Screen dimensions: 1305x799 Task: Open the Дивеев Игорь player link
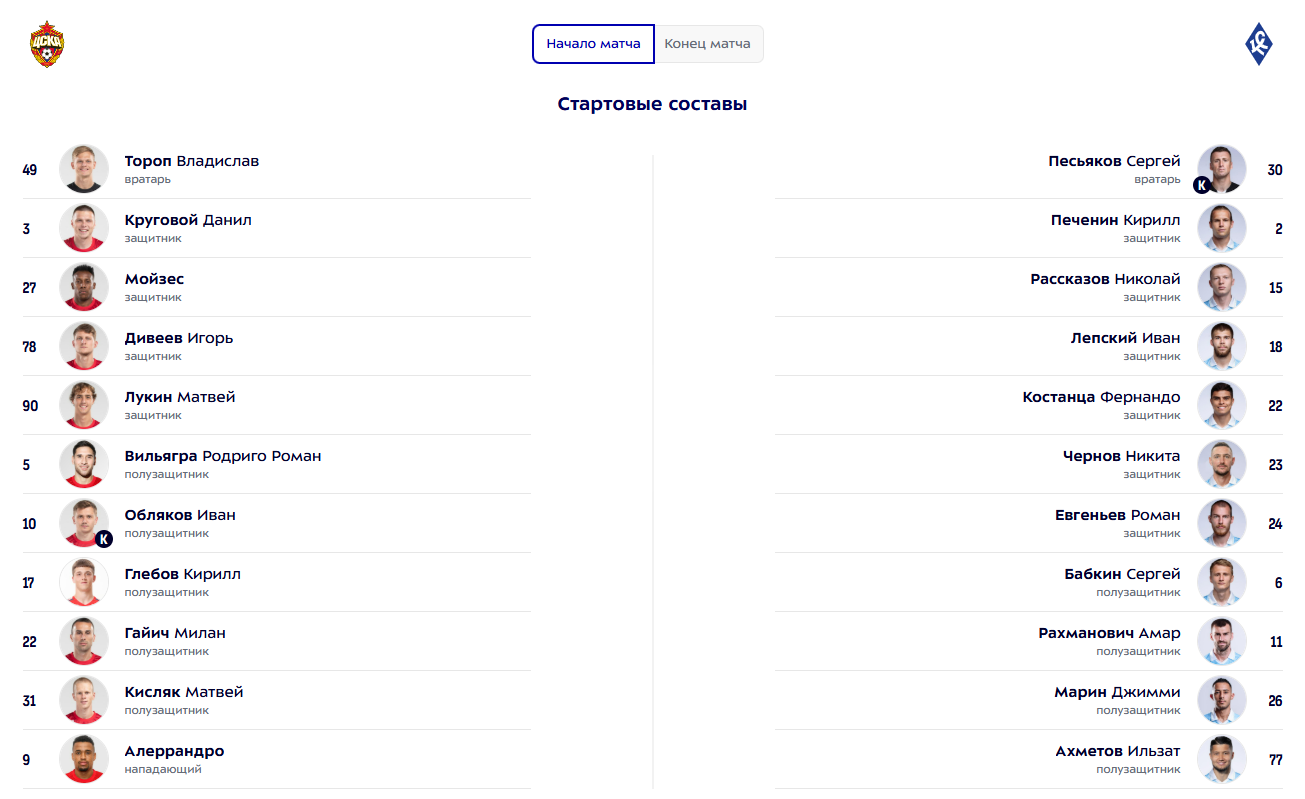click(x=179, y=338)
